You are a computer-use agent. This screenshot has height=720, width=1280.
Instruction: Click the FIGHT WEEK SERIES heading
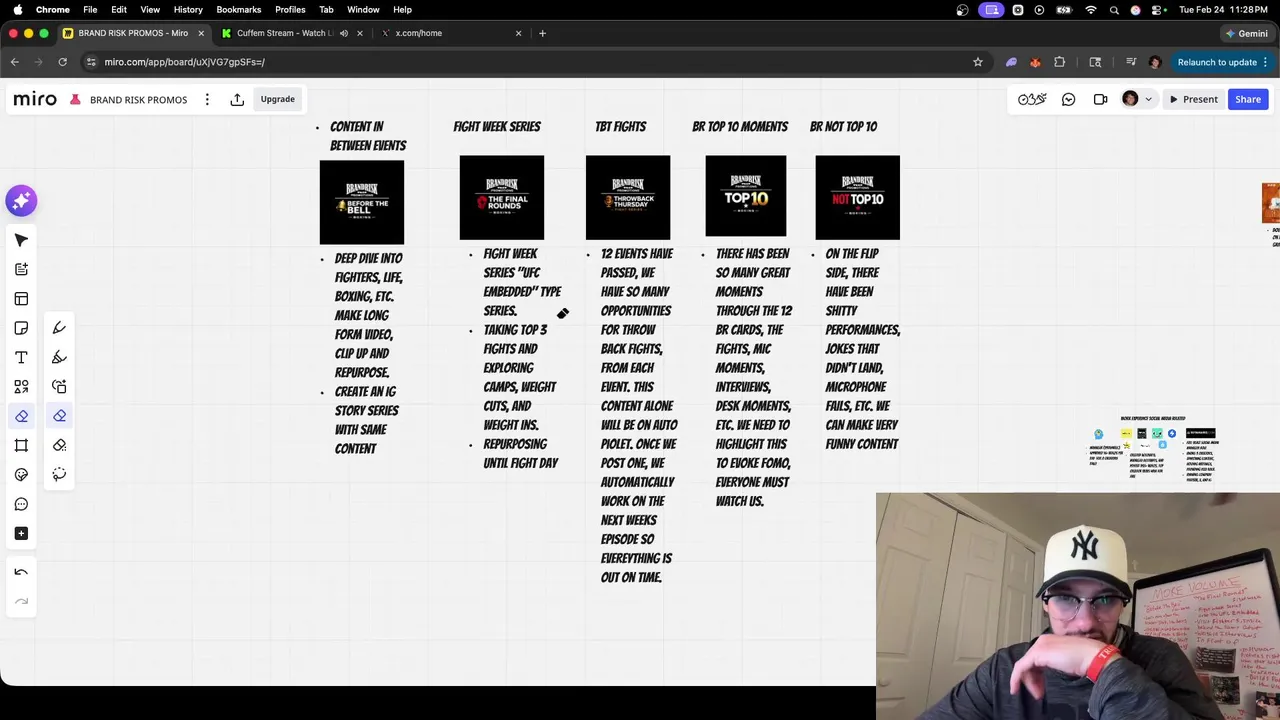coord(497,127)
